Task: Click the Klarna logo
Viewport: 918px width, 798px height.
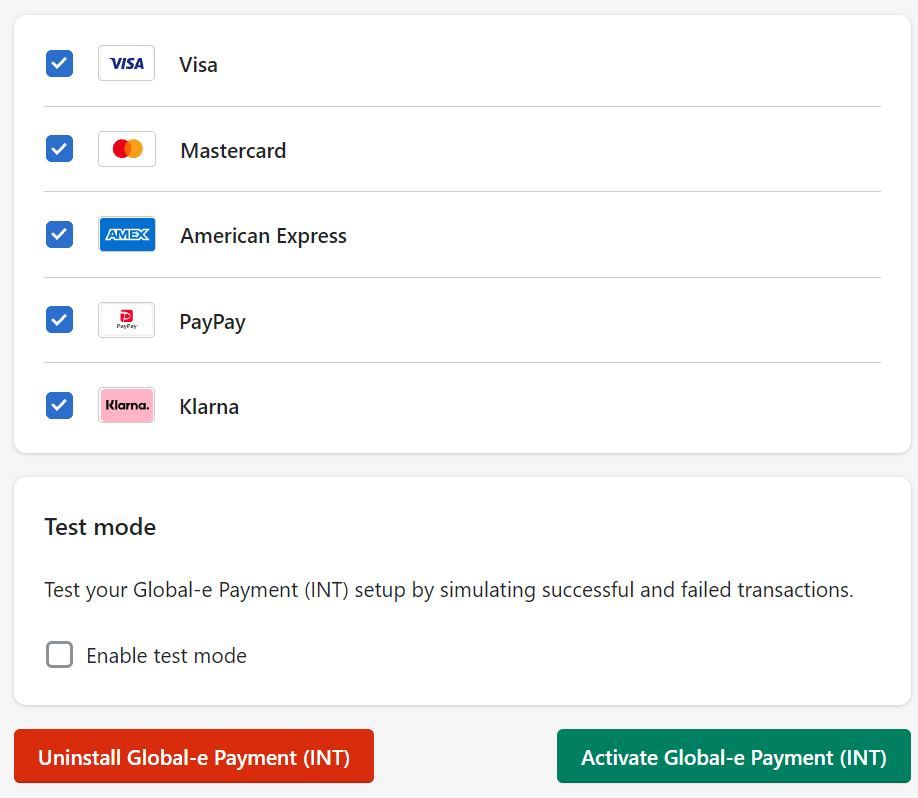Action: (126, 405)
